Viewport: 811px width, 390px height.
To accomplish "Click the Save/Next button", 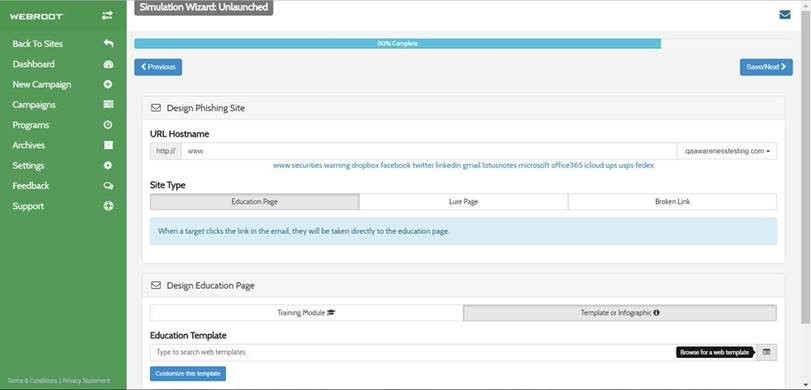I will pos(766,67).
